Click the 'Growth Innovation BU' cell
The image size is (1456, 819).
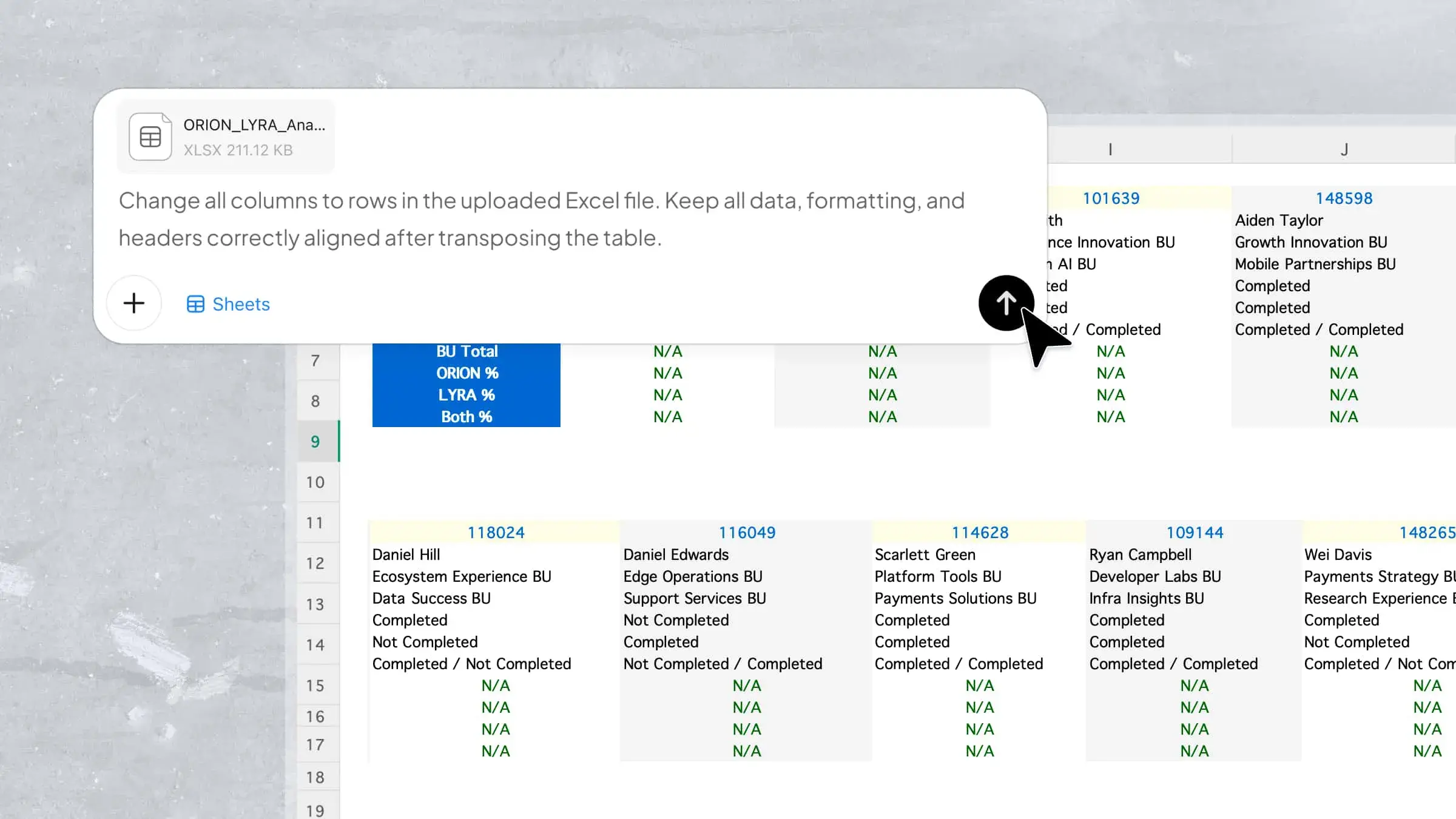[1311, 242]
